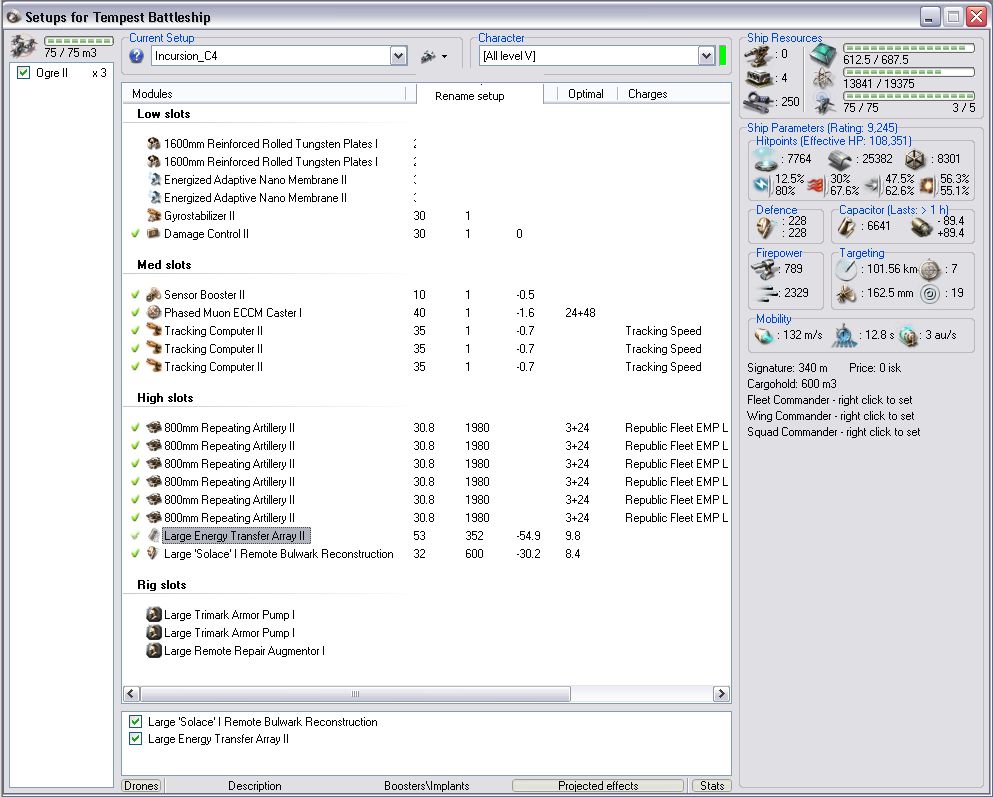
Task: Click the launcher hardpoints icon showing 4
Action: [759, 78]
